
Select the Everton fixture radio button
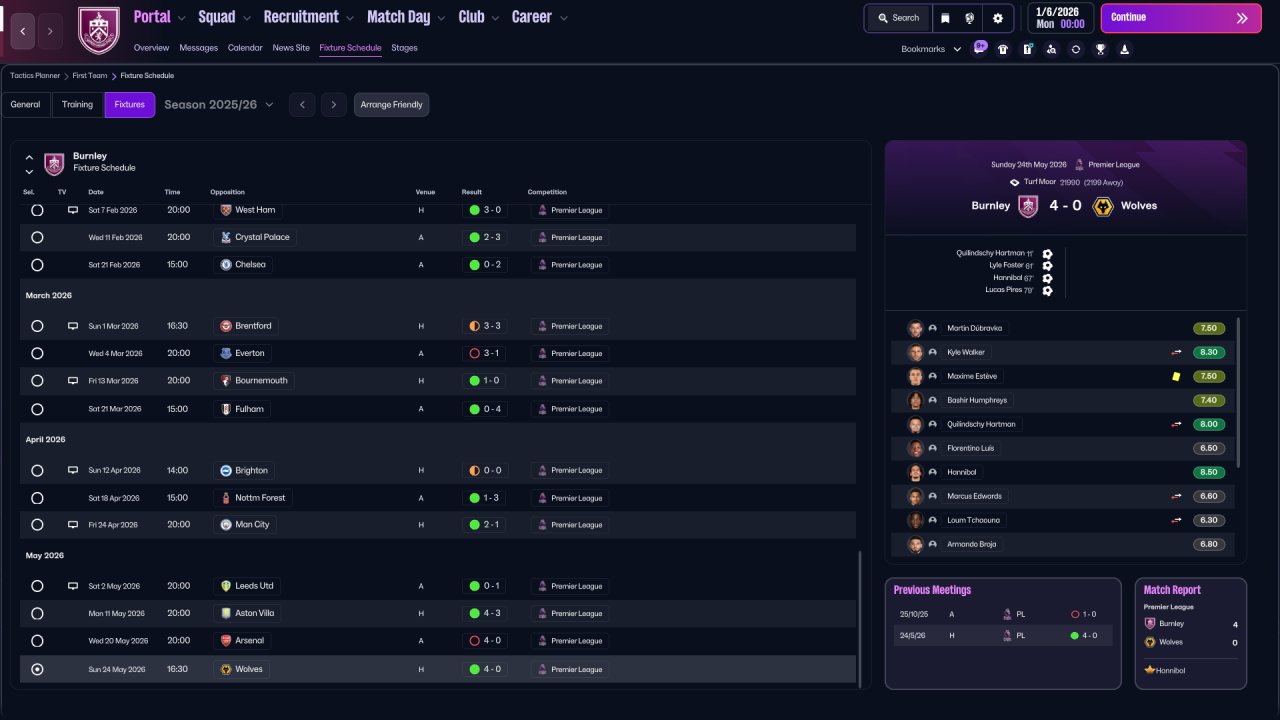(37, 353)
